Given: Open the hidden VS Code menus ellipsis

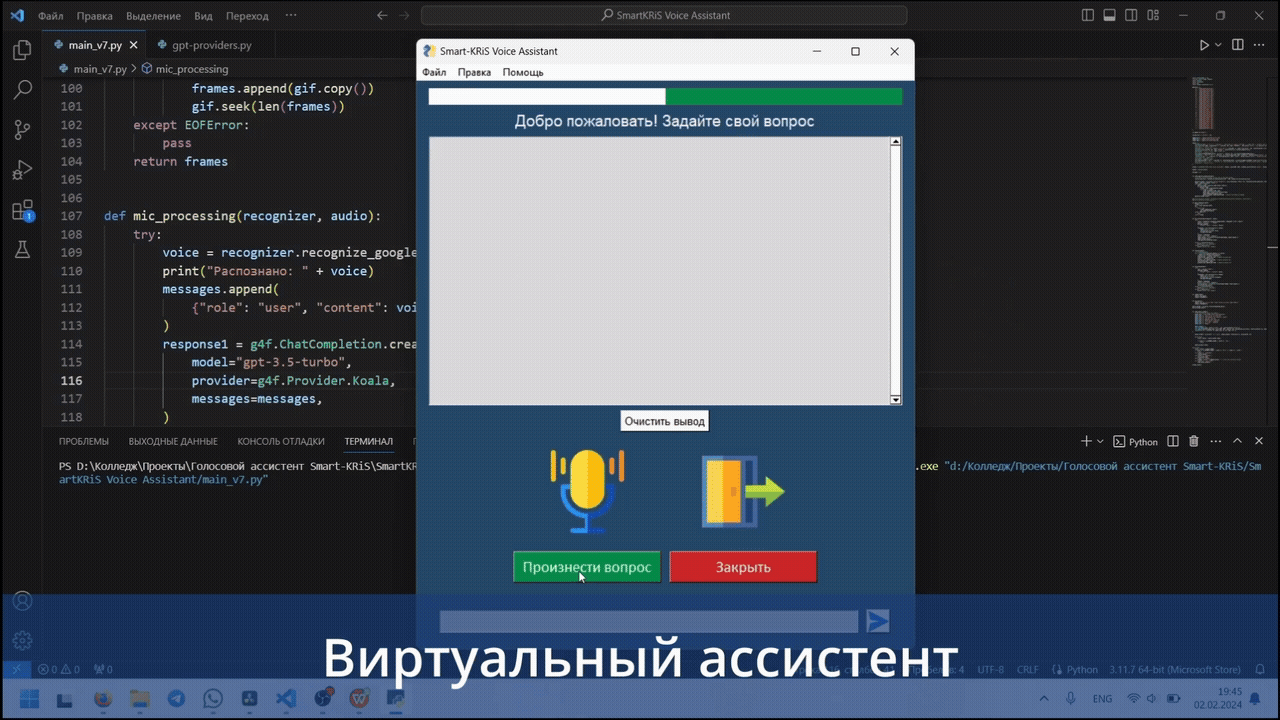Looking at the screenshot, I should point(291,15).
